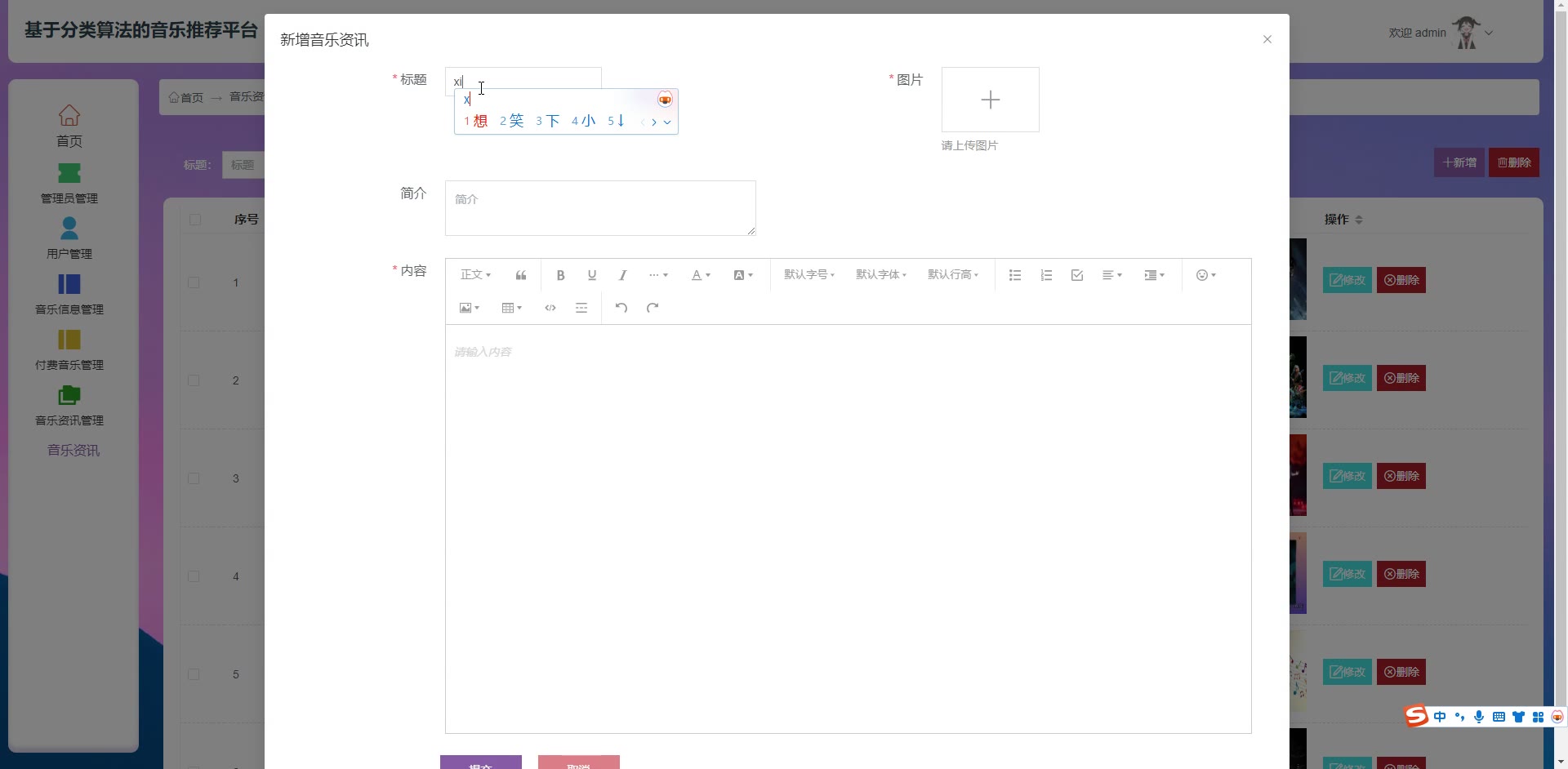Close the 新增音乐资讯 dialog
1568x769 pixels.
click(1267, 39)
